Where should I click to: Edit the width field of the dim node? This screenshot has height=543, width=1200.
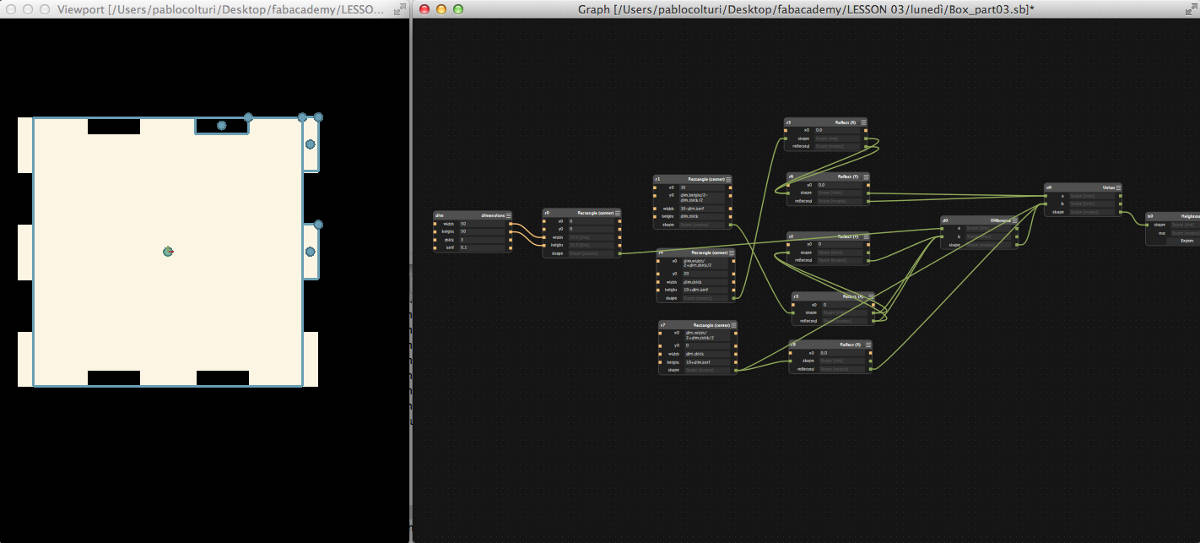point(482,224)
